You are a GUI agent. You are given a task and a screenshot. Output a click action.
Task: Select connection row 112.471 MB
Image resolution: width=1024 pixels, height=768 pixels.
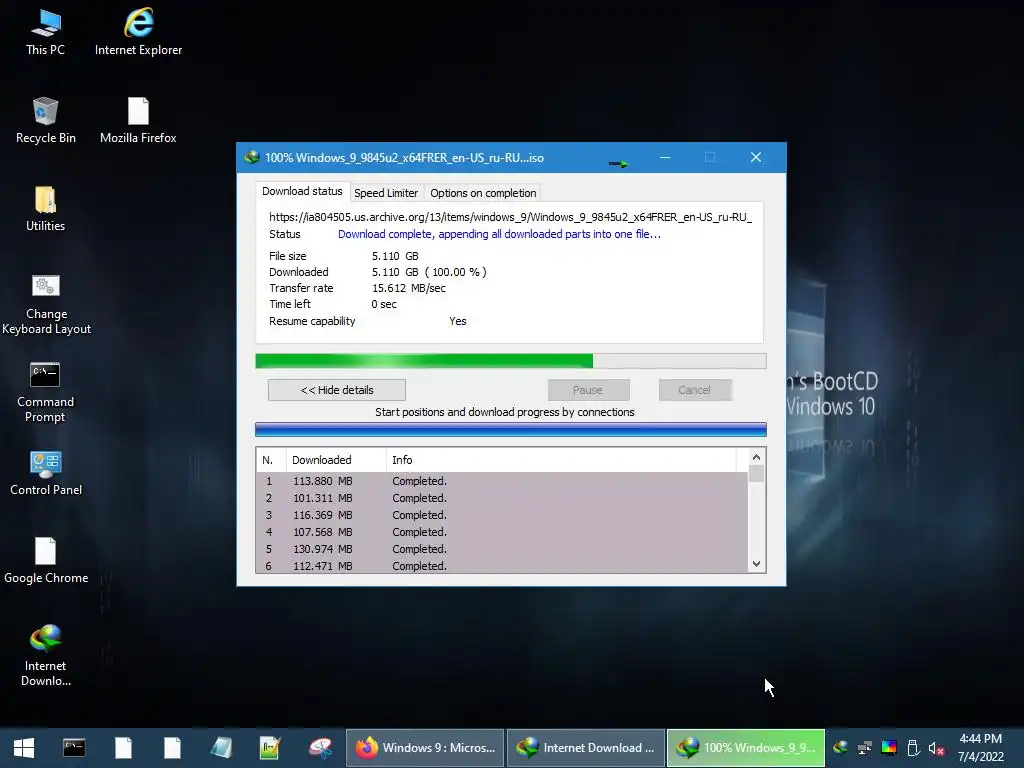tap(502, 566)
